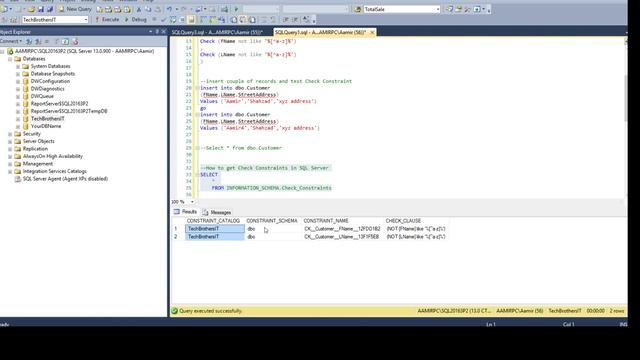The image size is (640, 360).
Task: Click the Cut scissors icon
Action: pyautogui.click(x=139, y=9)
